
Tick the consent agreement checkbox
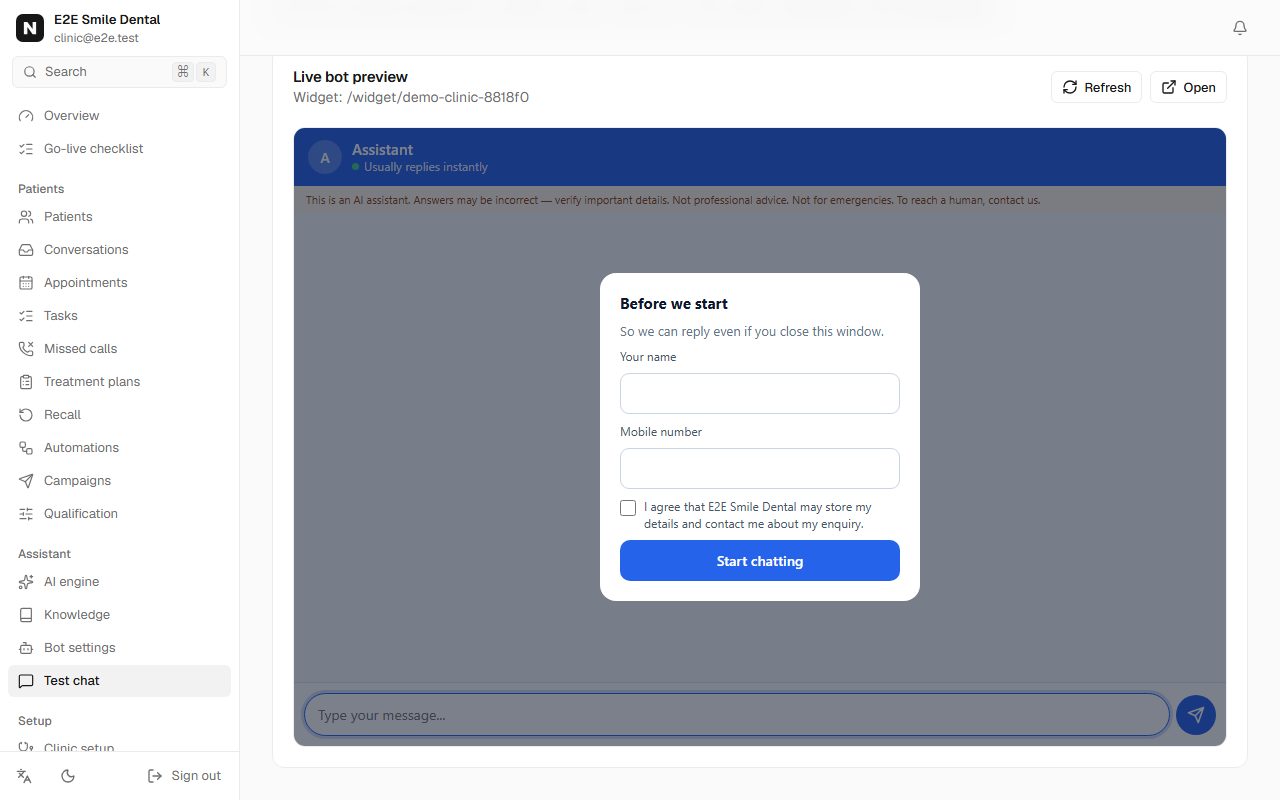pos(628,508)
